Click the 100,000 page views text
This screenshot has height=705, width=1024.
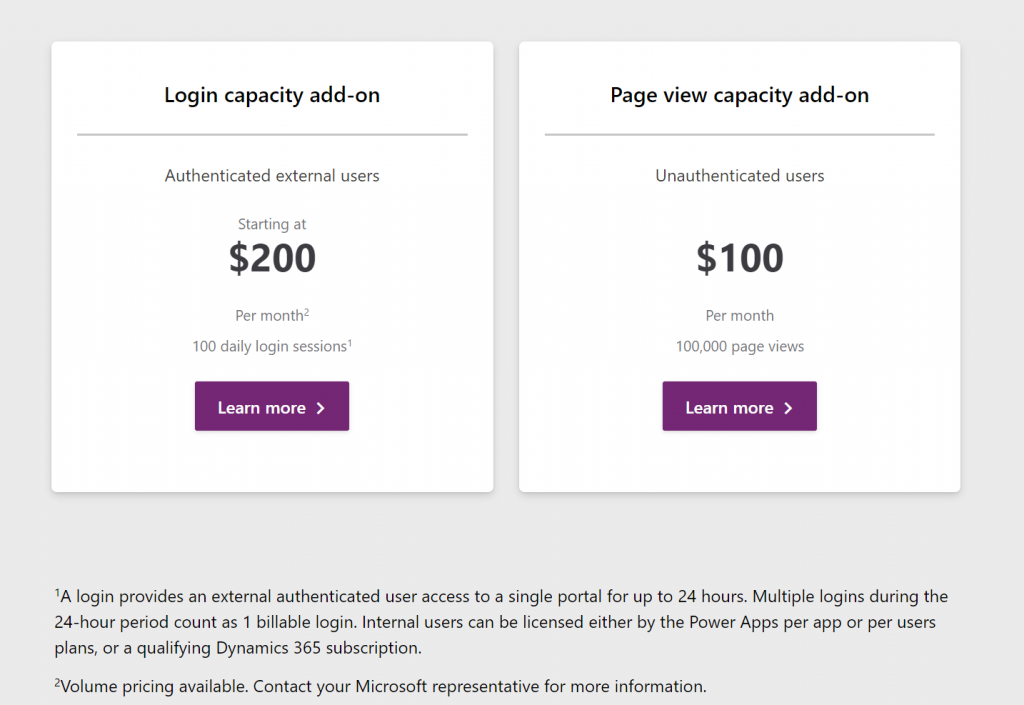click(739, 347)
